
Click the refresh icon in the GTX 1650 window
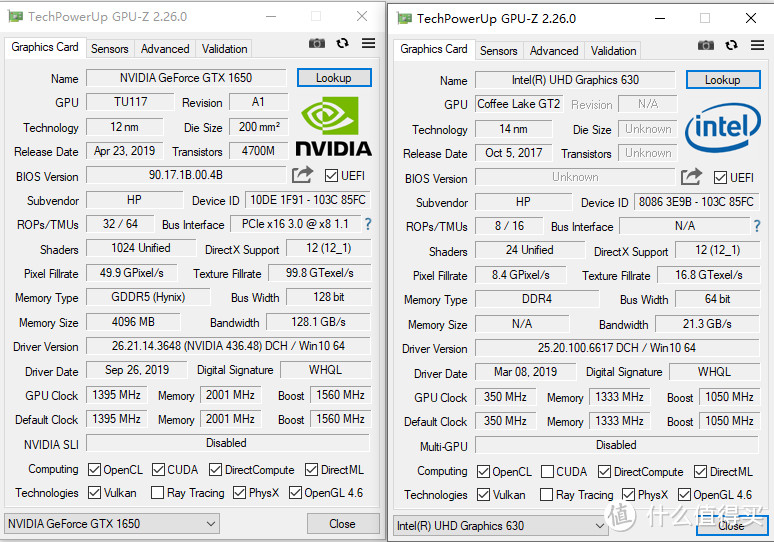[x=343, y=43]
